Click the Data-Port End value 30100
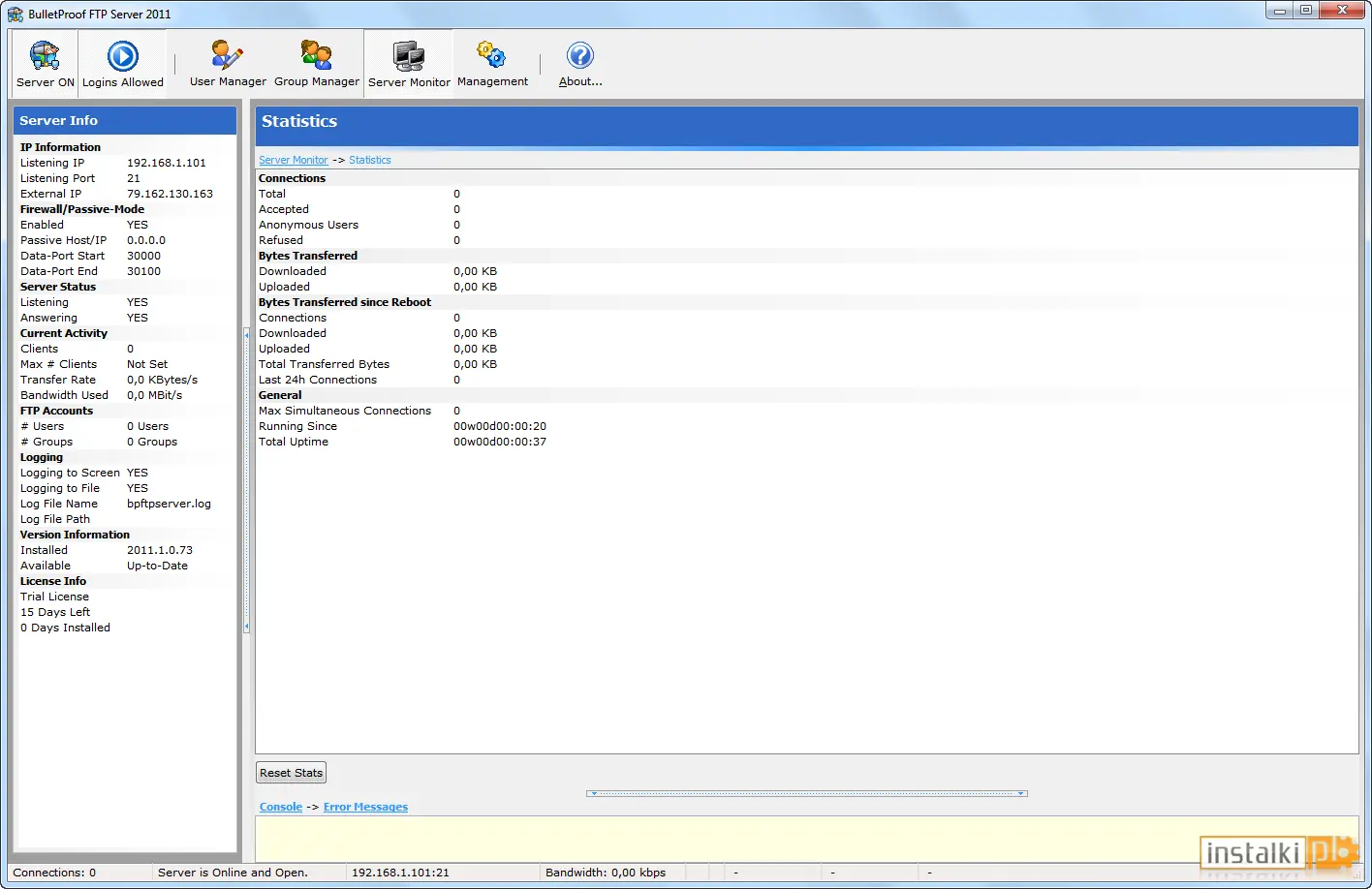This screenshot has width=1372, height=889. coord(143,271)
